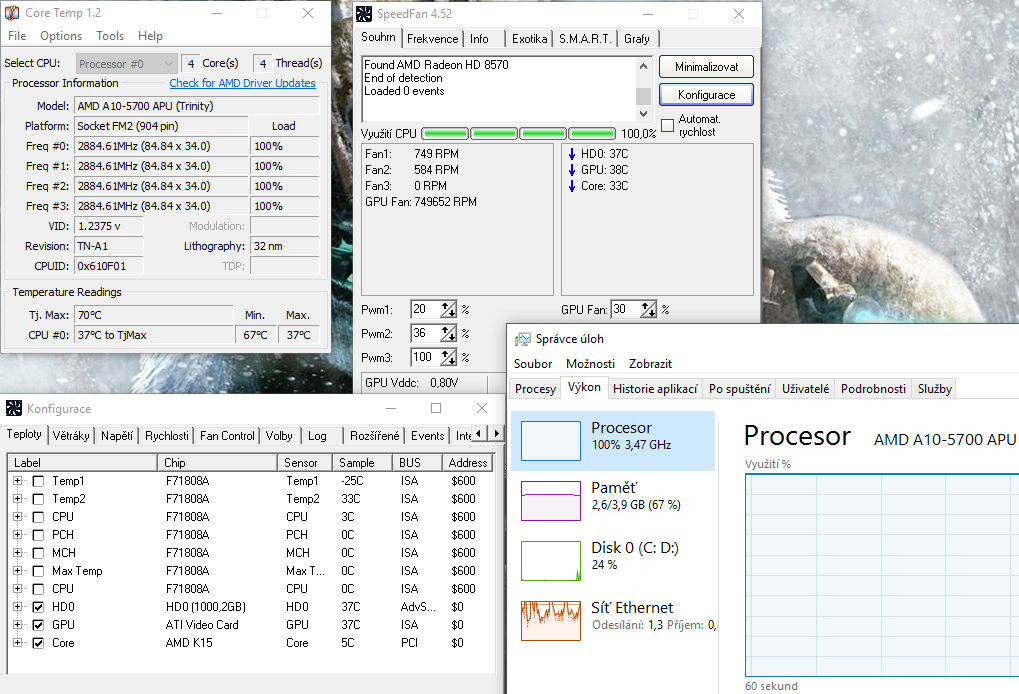
Task: Switch to SpeedFan S.M.A.R.T. tab
Action: point(585,39)
